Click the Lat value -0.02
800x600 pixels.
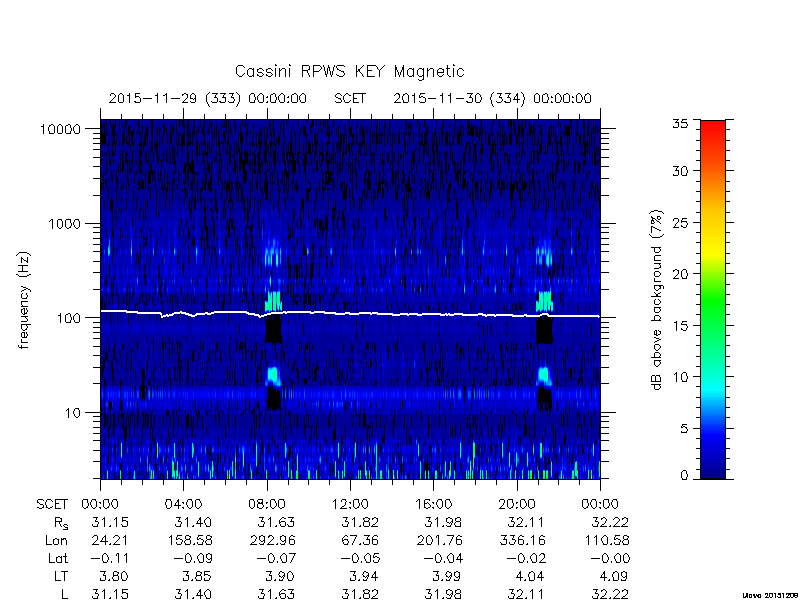(x=524, y=558)
